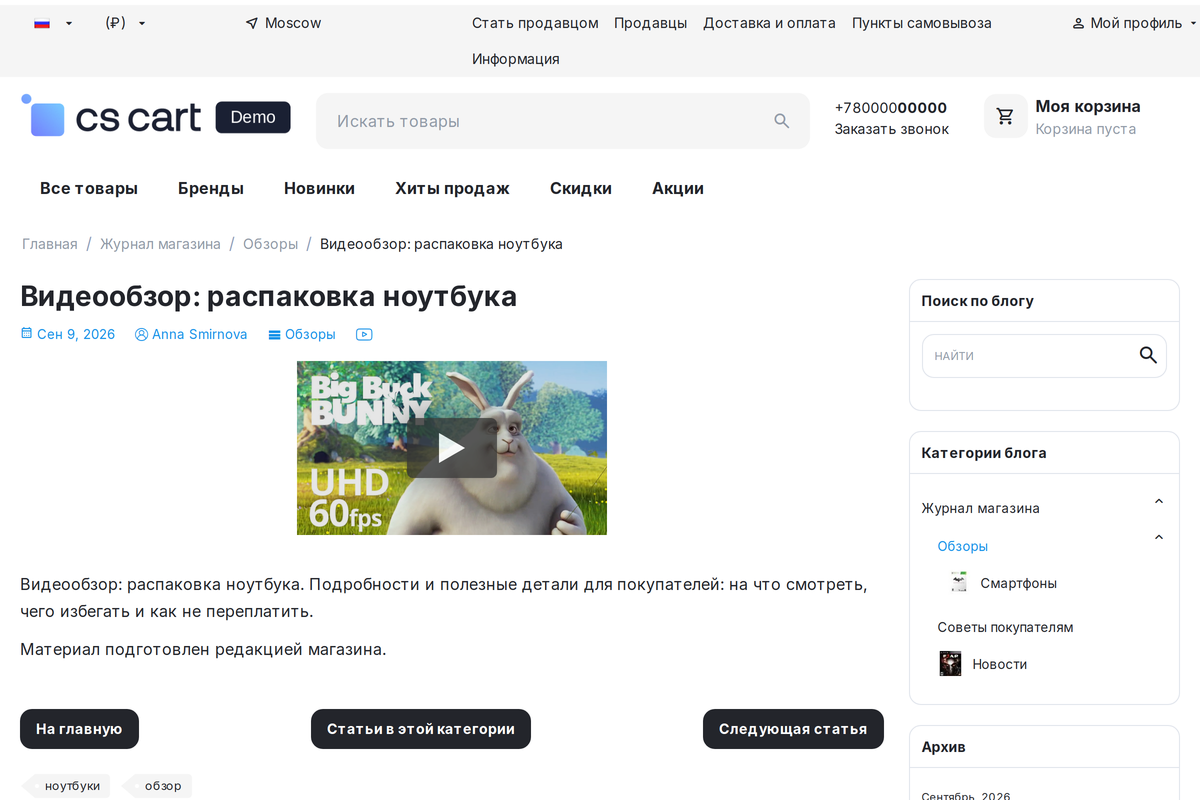The height and width of the screenshot is (800, 1200).
Task: Open the обзор tag
Action: pos(158,786)
